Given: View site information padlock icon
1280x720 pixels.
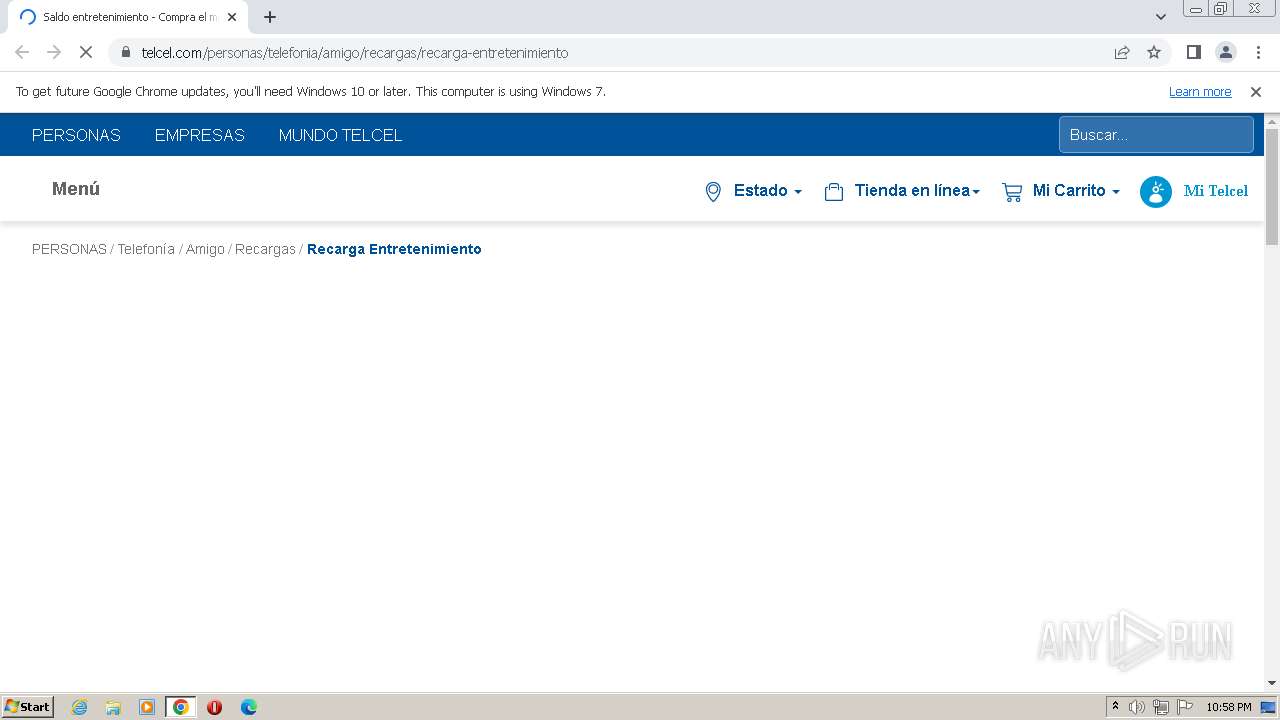Looking at the screenshot, I should point(125,52).
